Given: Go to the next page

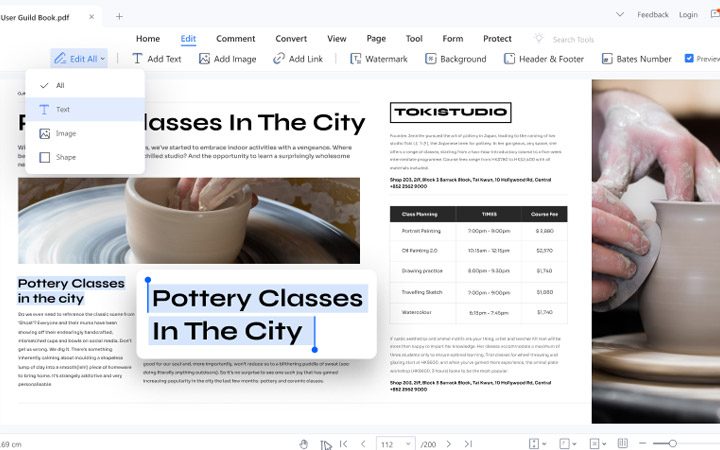Looking at the screenshot, I should pos(449,444).
